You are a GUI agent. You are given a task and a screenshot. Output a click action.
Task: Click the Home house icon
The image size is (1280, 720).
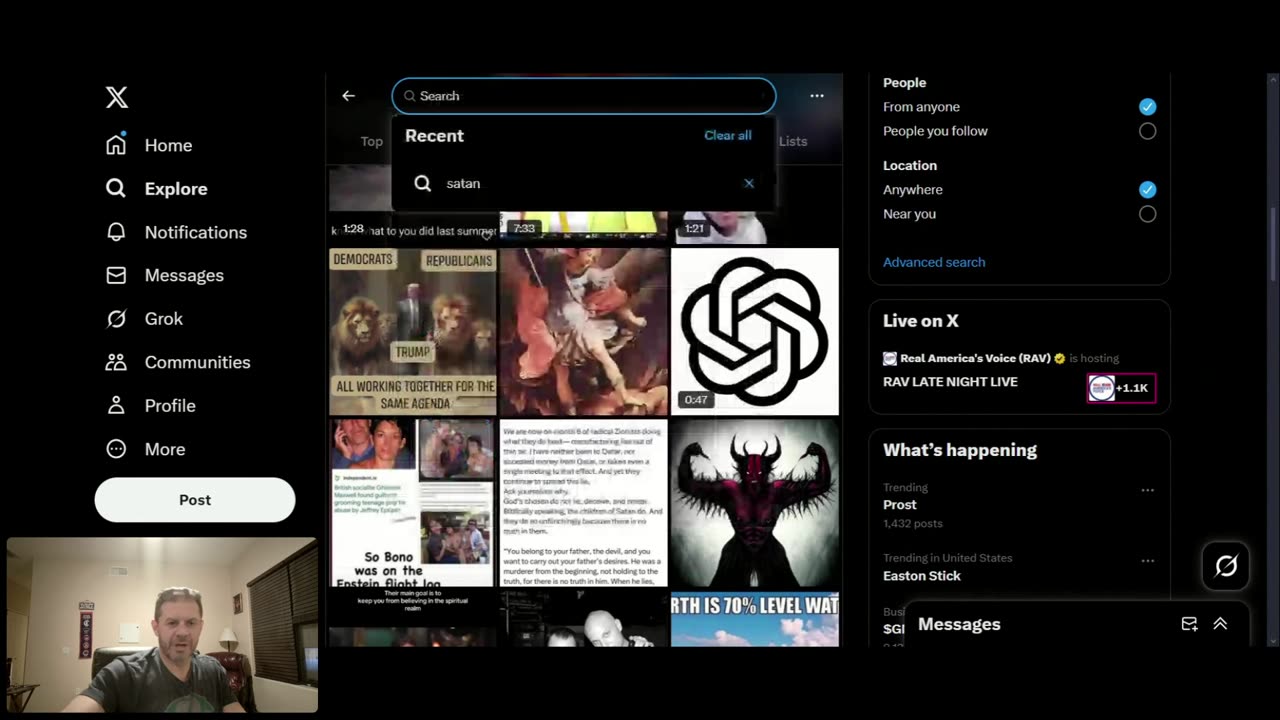tap(116, 145)
